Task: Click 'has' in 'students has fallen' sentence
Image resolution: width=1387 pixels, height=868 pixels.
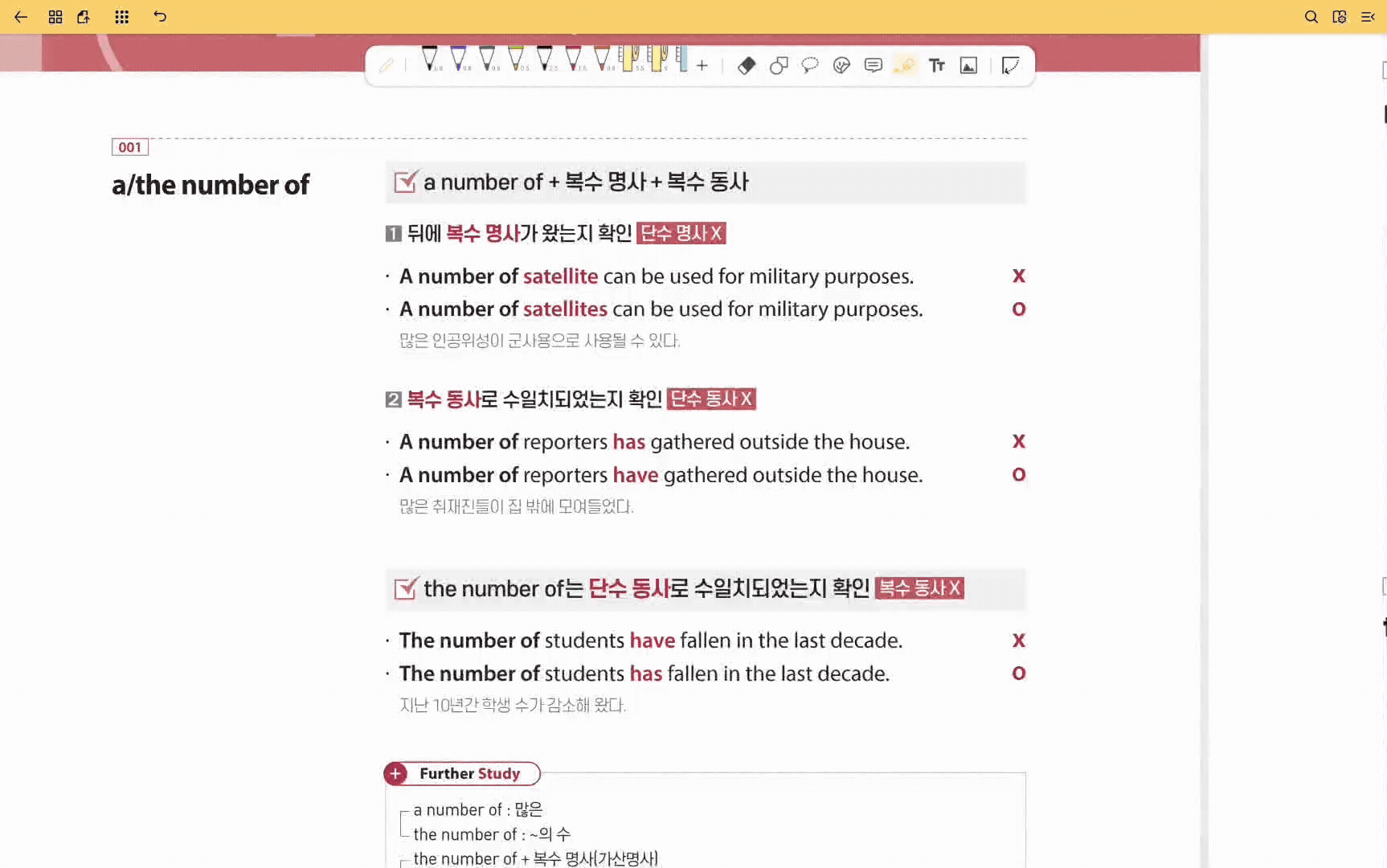Action: 646,674
